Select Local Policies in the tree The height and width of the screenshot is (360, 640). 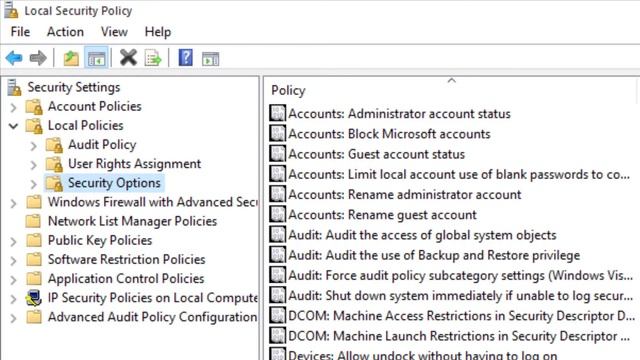(86, 125)
